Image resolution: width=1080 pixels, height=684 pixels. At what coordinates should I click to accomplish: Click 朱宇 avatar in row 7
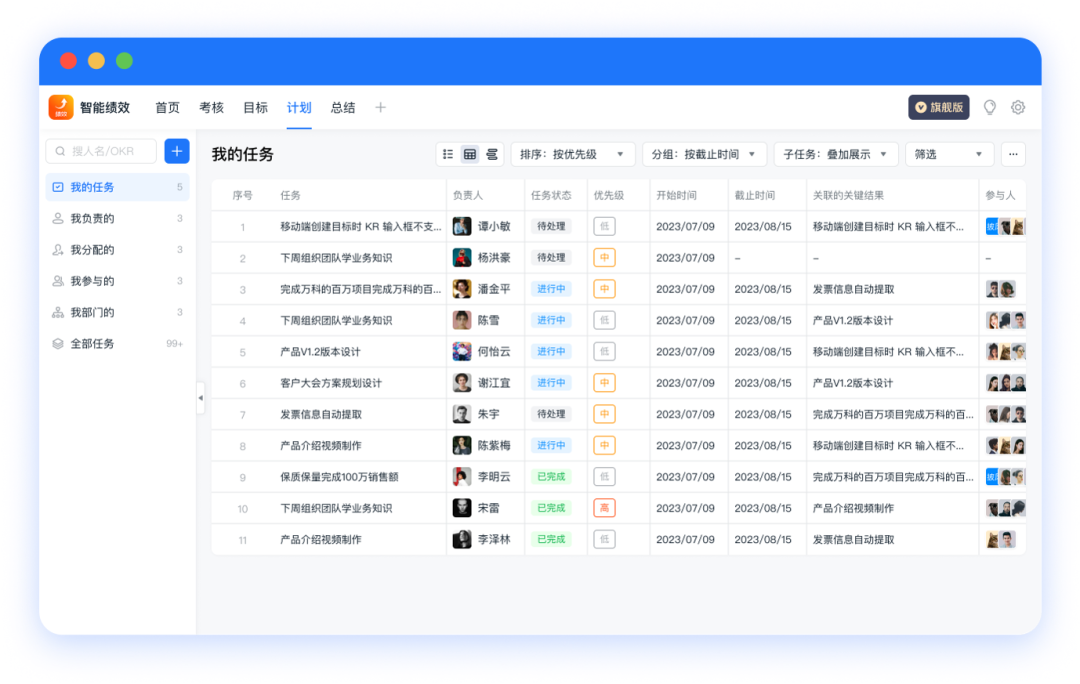pos(461,414)
